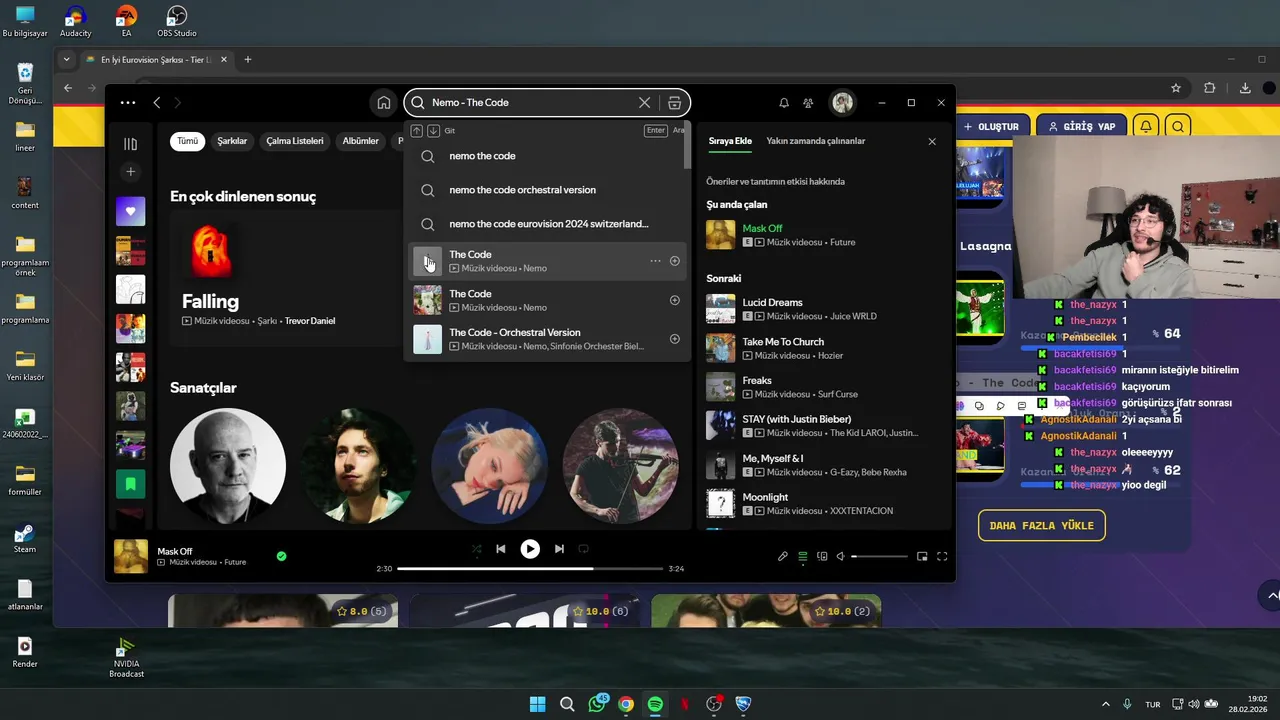Open the Friend Activity icon in Spotify

[808, 103]
